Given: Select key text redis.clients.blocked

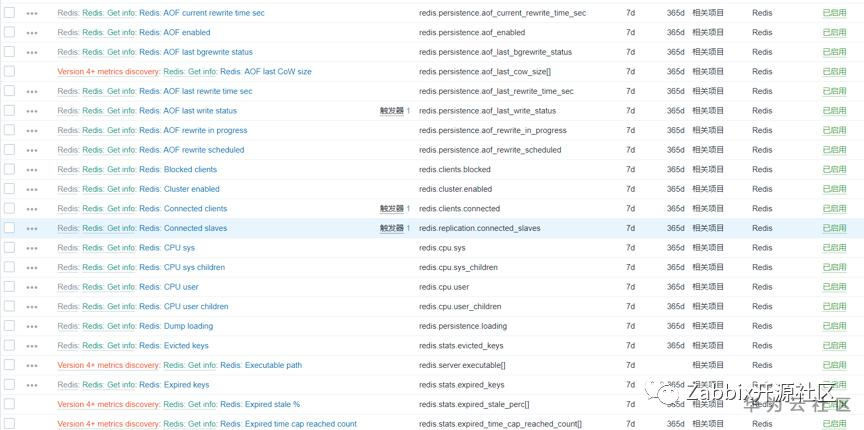Looking at the screenshot, I should point(455,169).
